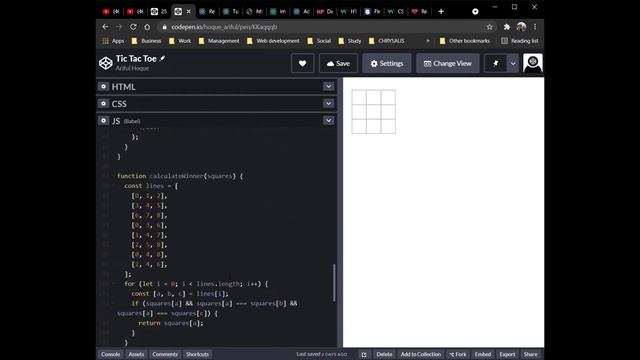Click the HTML panel header
Viewport: 640px width, 360px height.
pyautogui.click(x=216, y=87)
